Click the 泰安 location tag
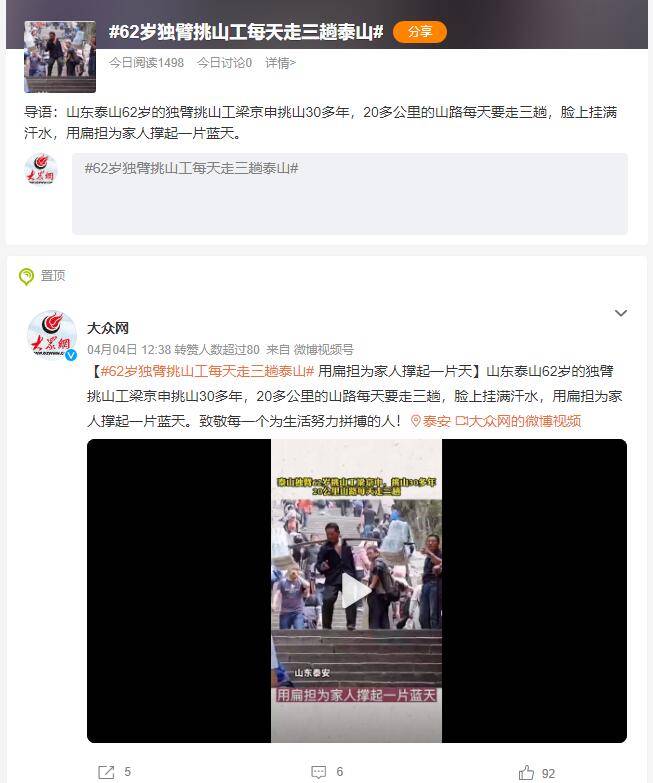This screenshot has width=653, height=783. tap(431, 421)
